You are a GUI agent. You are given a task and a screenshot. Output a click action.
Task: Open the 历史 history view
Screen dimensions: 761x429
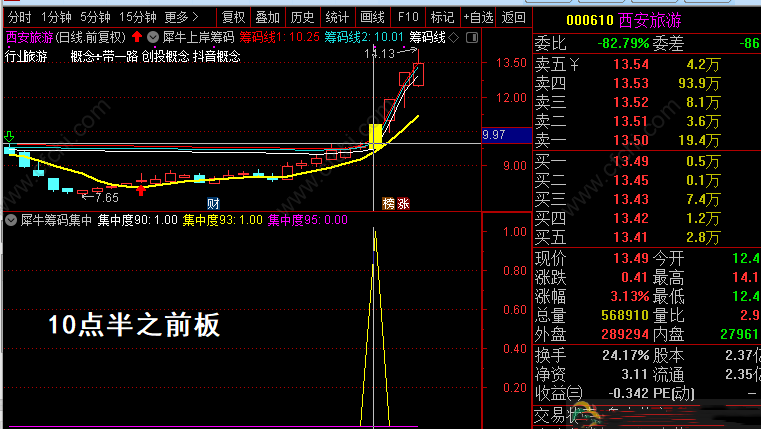click(302, 18)
